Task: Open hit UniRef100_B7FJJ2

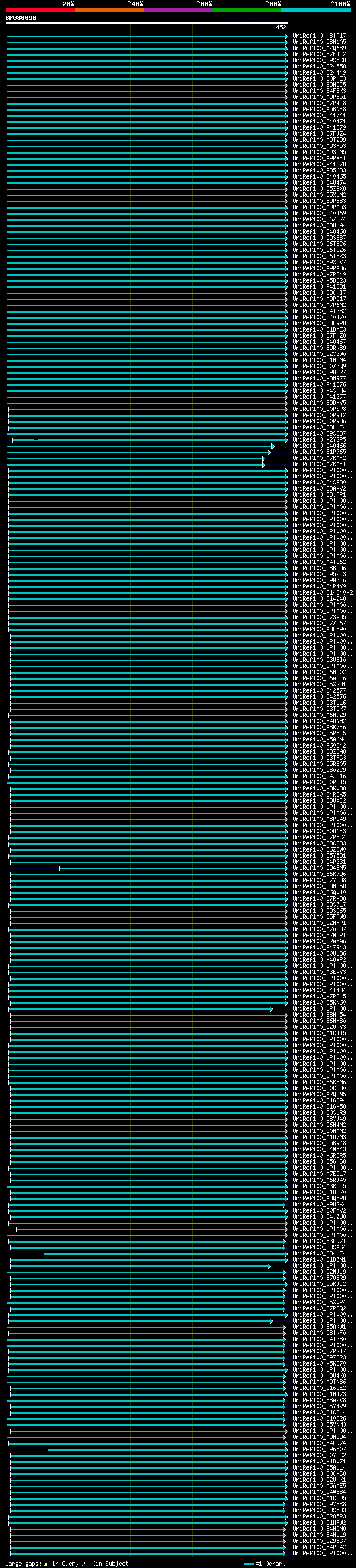Action: [319, 54]
